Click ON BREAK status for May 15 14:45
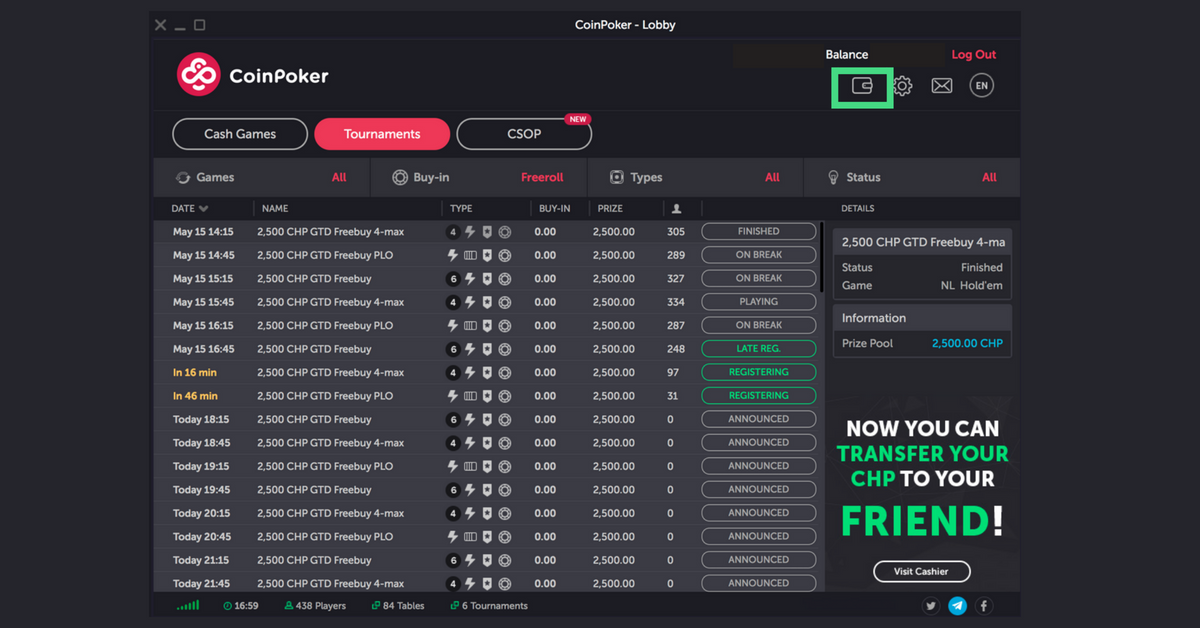This screenshot has width=1200, height=628. pyautogui.click(x=759, y=255)
